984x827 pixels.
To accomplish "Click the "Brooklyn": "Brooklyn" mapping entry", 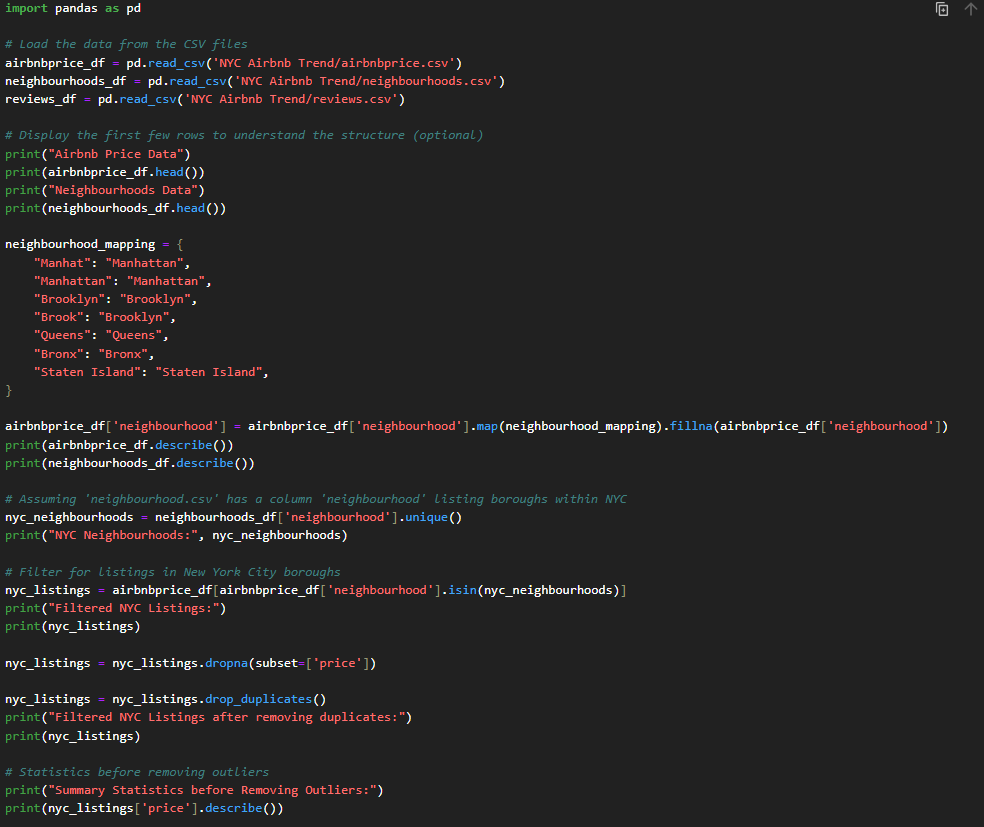I will pos(115,299).
